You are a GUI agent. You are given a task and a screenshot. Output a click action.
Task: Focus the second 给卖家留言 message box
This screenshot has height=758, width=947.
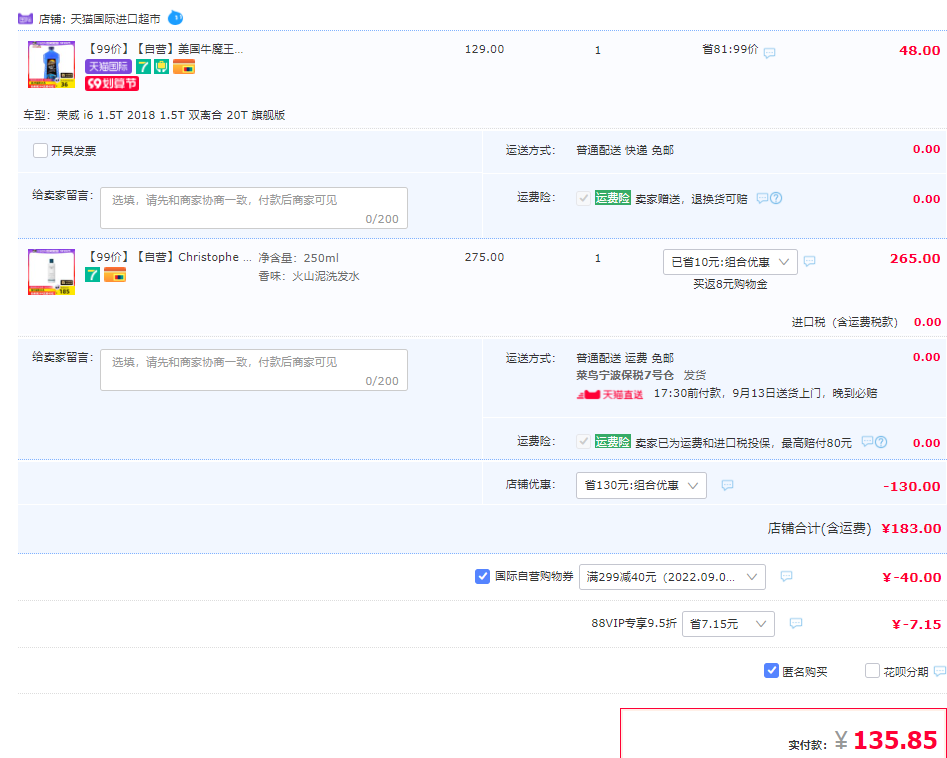254,370
